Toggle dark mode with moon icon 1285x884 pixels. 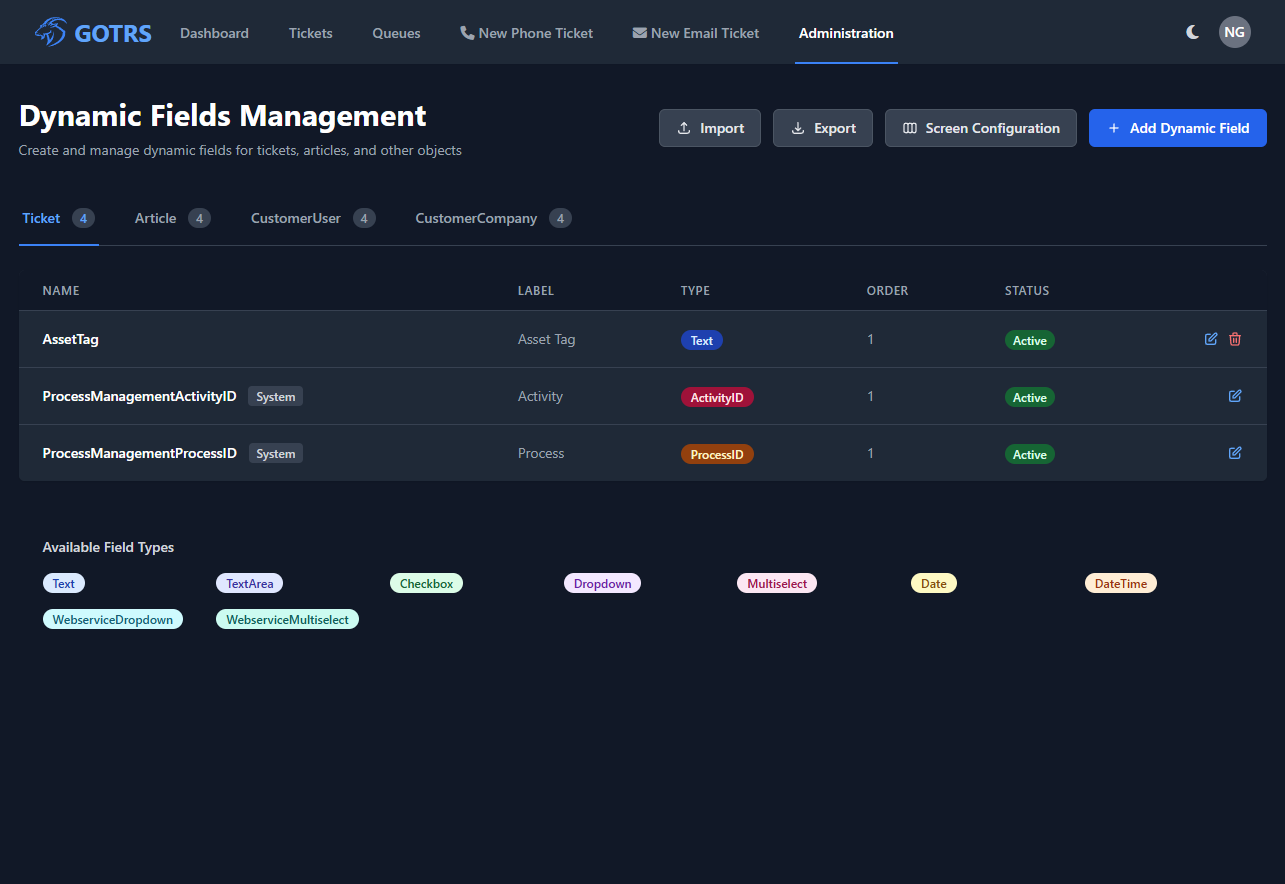(1193, 32)
